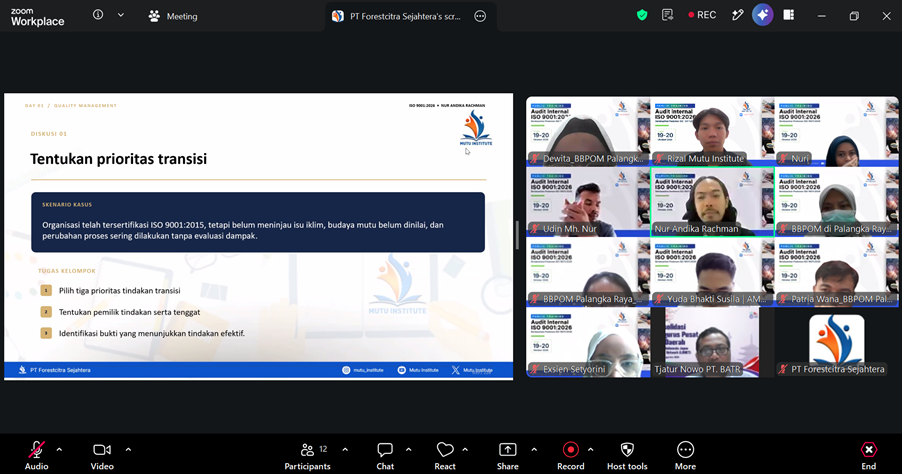Click slide item Tentukan pemilik tindakan serta tenggat

coord(129,312)
